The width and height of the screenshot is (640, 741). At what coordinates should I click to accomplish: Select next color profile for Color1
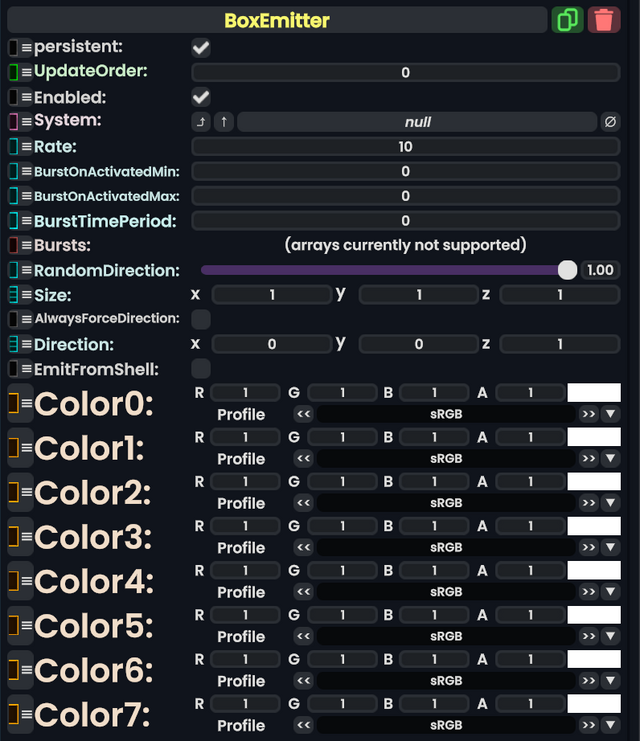pyautogui.click(x=589, y=458)
